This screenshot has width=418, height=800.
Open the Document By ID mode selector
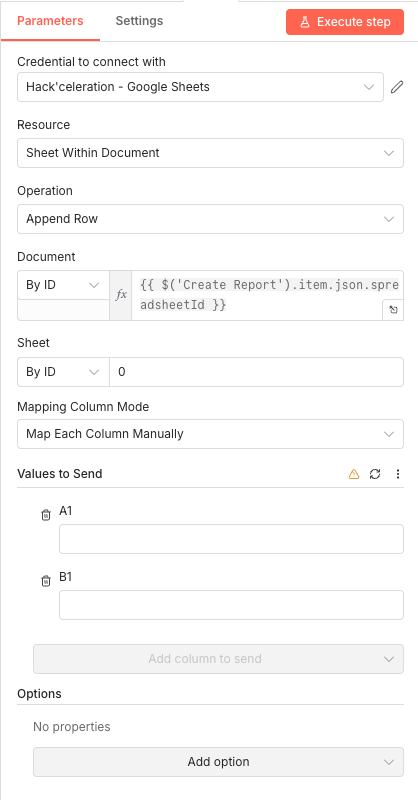[x=63, y=285]
